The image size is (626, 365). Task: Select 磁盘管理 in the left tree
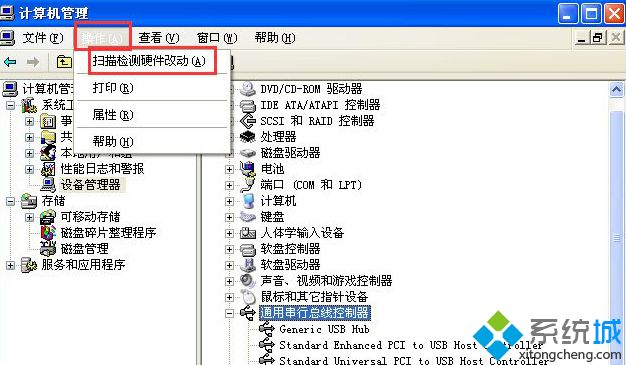pos(85,249)
